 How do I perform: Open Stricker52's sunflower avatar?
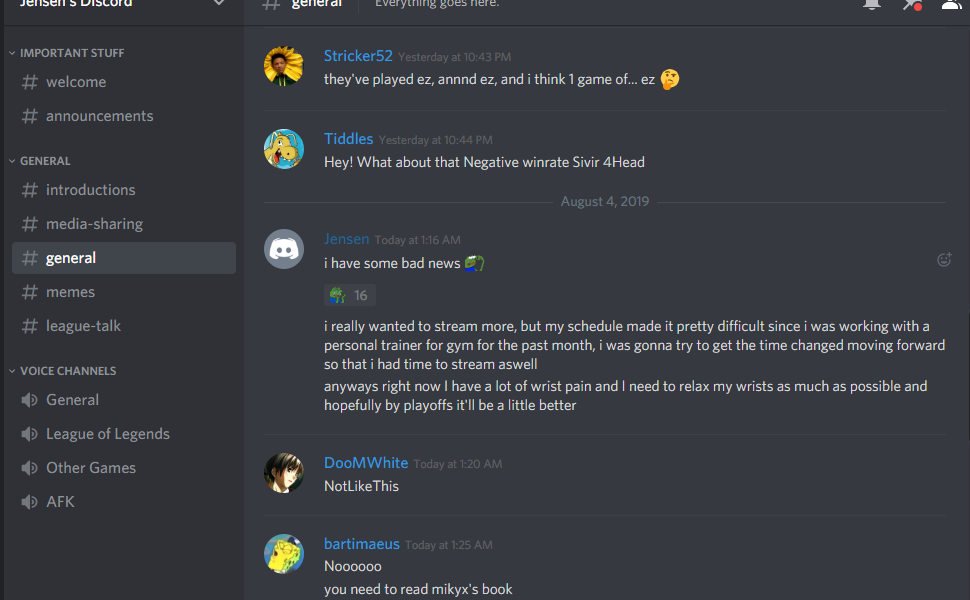click(x=284, y=66)
